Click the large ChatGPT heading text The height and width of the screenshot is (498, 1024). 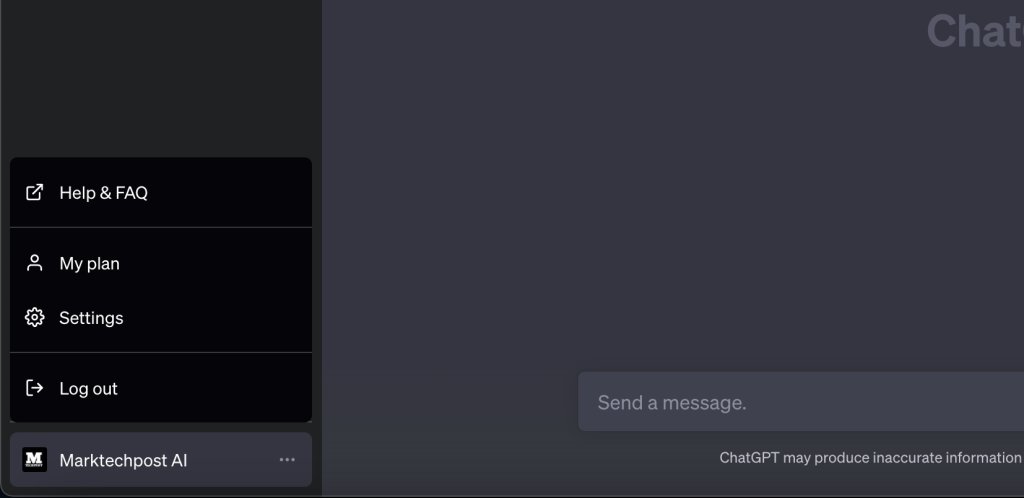coord(975,31)
